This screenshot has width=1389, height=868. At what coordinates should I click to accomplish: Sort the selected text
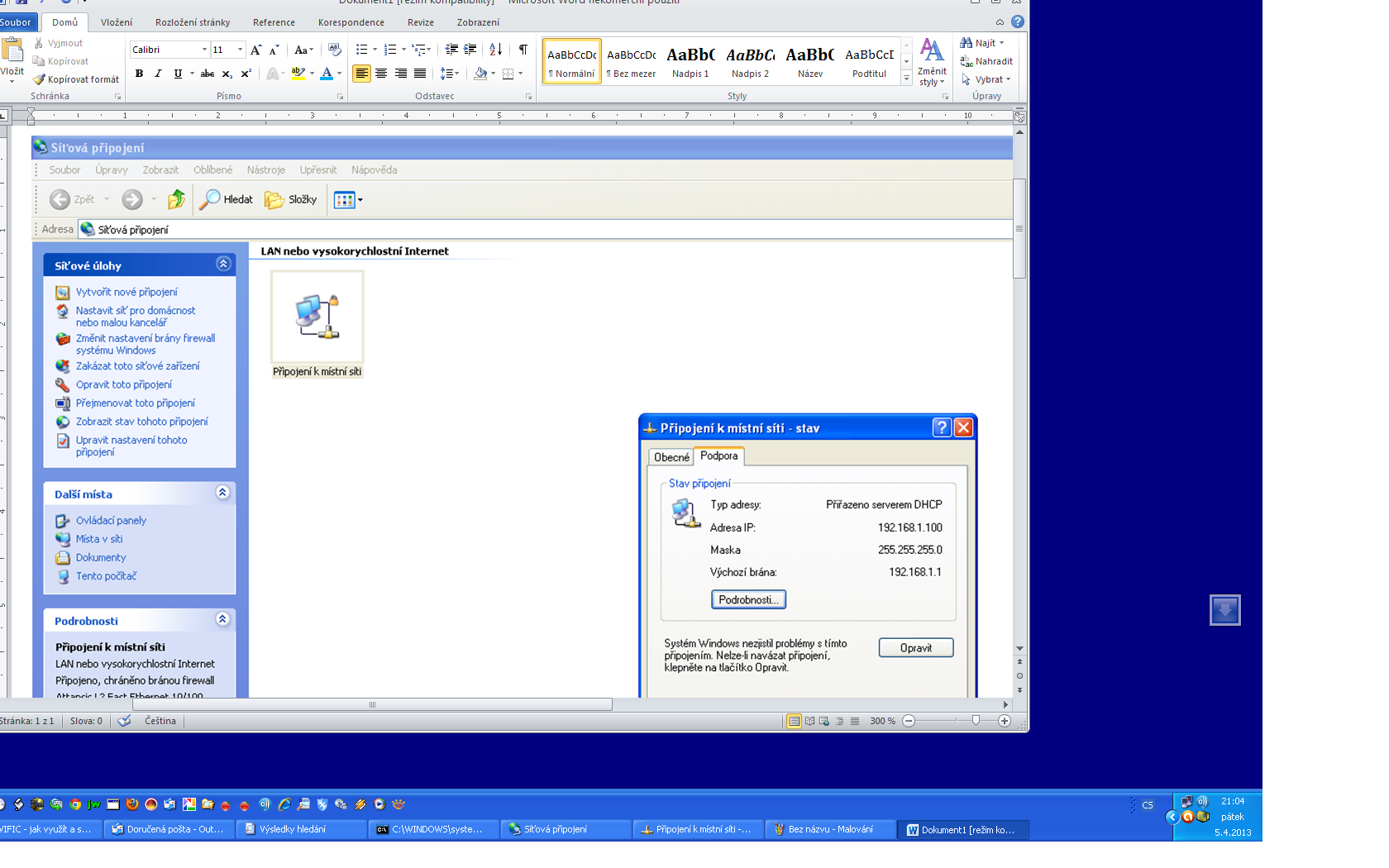(496, 50)
